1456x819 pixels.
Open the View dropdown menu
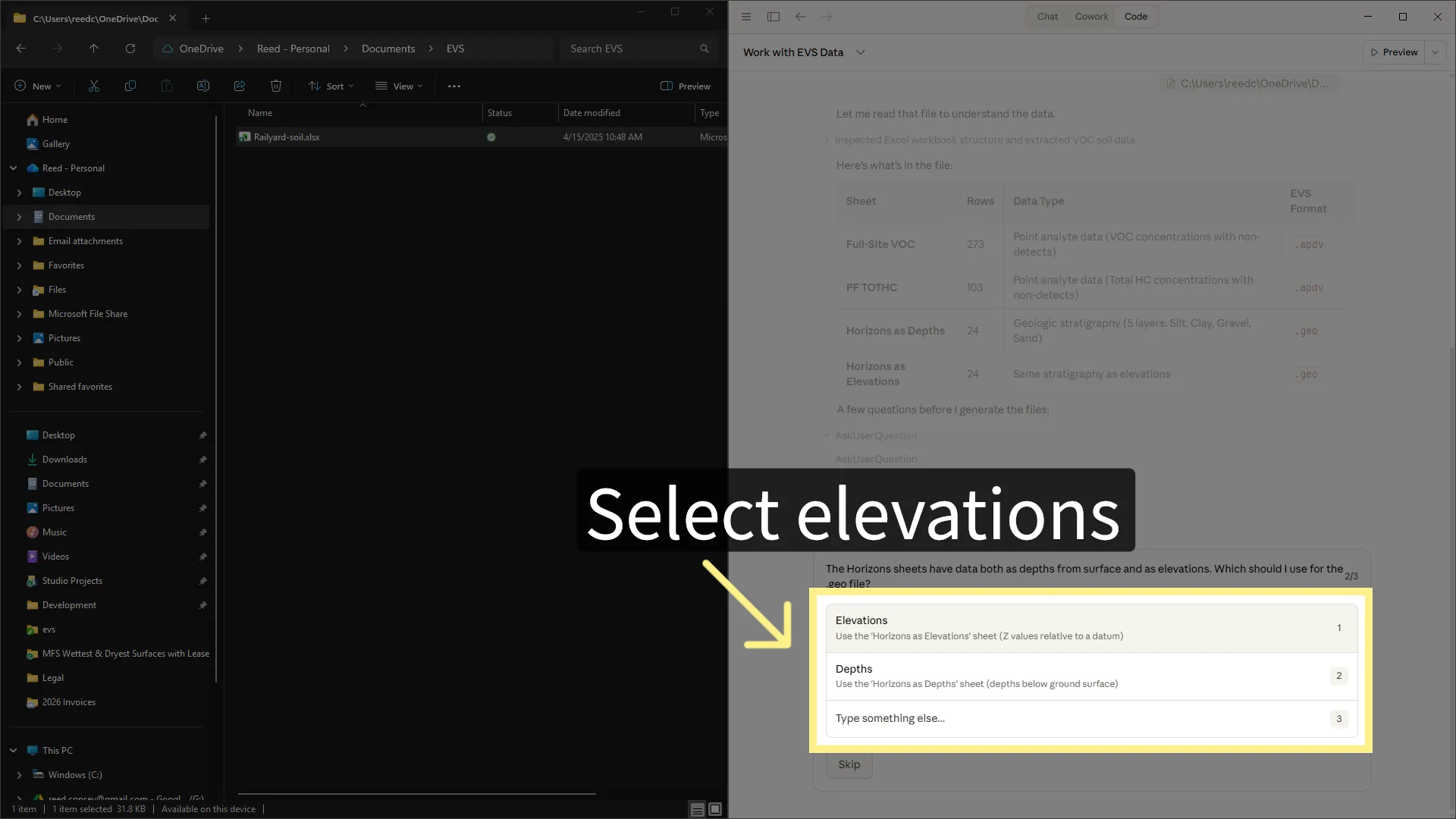[x=400, y=86]
